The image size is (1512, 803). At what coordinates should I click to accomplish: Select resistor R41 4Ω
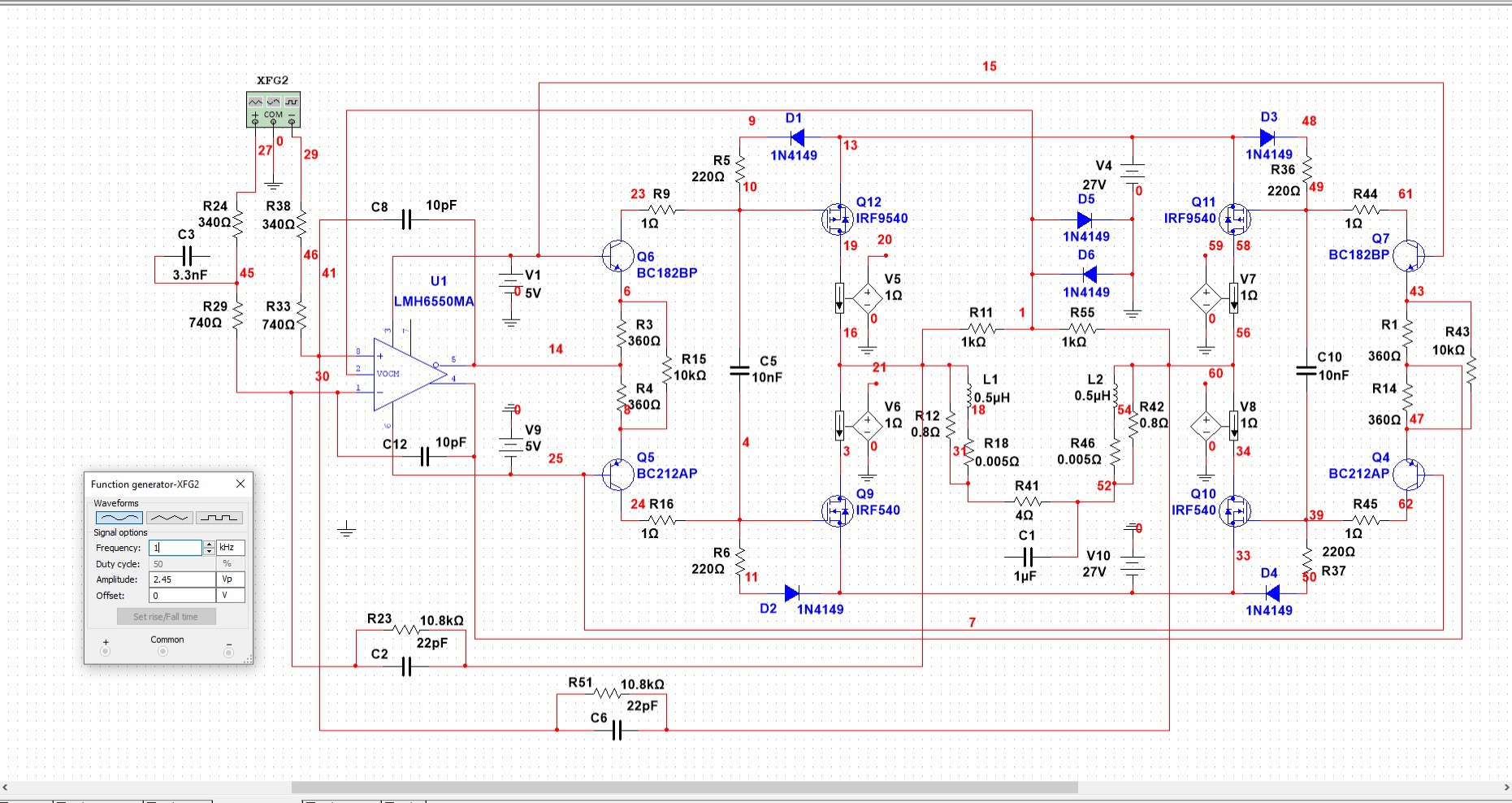pos(1027,502)
